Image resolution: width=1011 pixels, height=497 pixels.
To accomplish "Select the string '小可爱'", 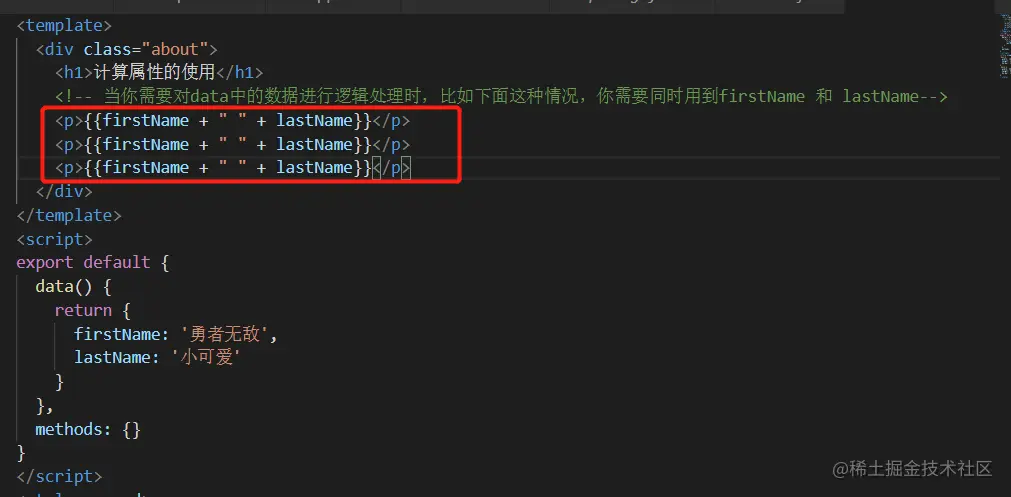I will tap(207, 358).
